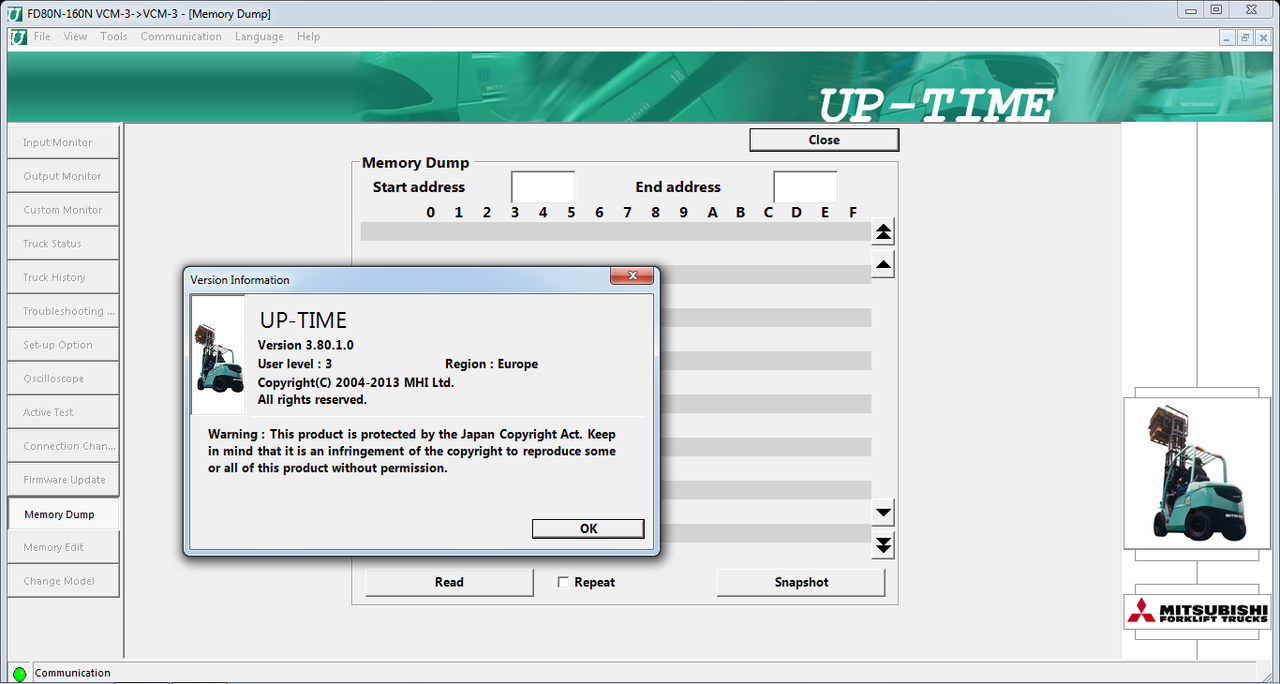Screen dimensions: 1280x684
Task: Minimize the inner Memory Dump child window
Action: tap(1228, 37)
